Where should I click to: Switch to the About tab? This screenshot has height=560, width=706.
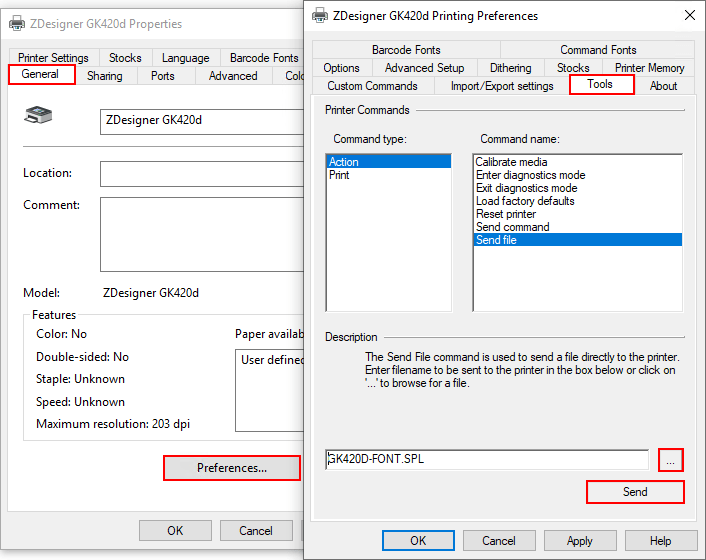663,86
